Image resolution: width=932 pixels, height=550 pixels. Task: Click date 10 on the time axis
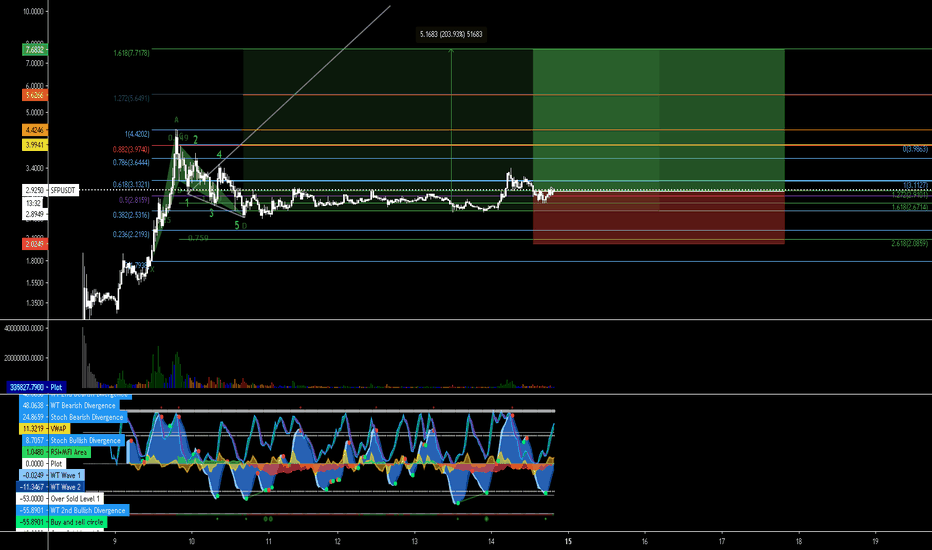coord(191,541)
